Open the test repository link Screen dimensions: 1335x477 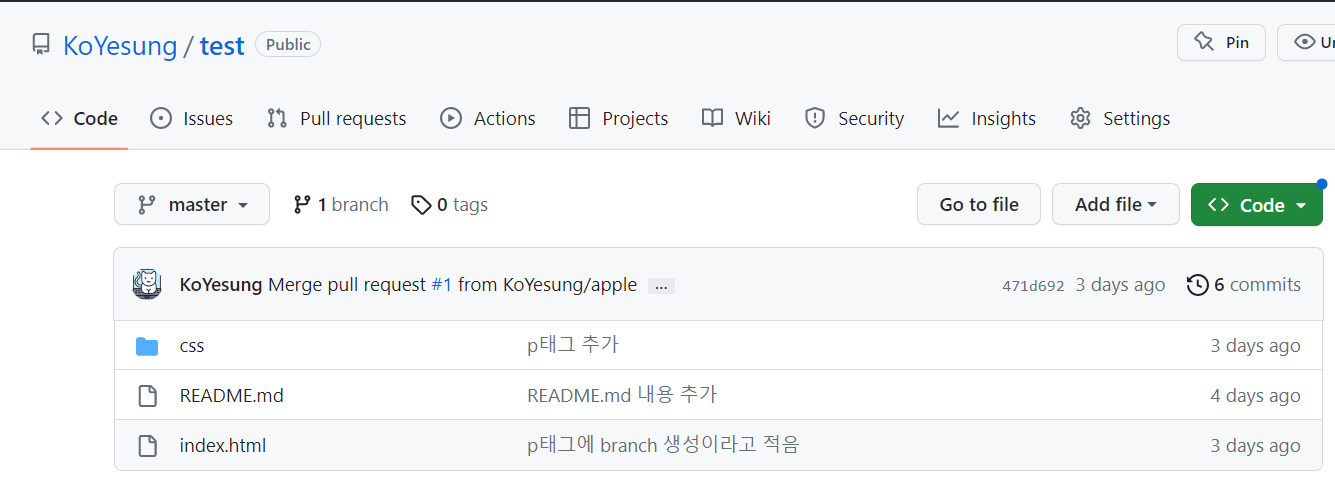222,45
